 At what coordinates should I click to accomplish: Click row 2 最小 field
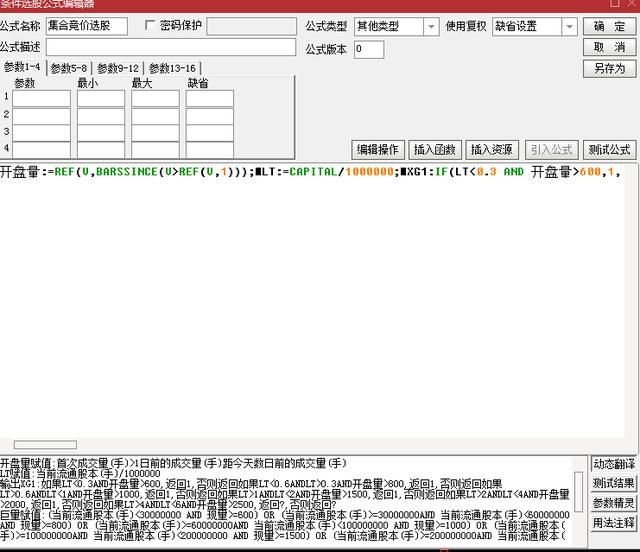click(x=101, y=116)
